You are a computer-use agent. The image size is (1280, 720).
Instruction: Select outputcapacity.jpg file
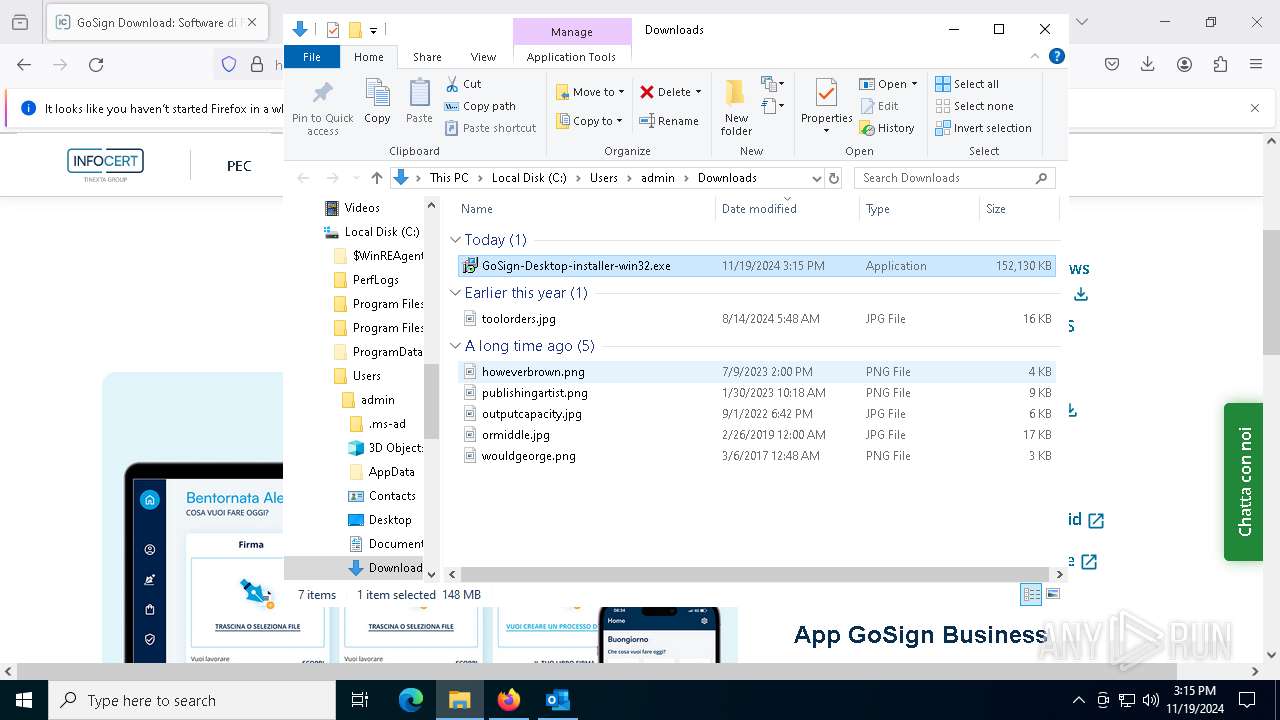756,414
